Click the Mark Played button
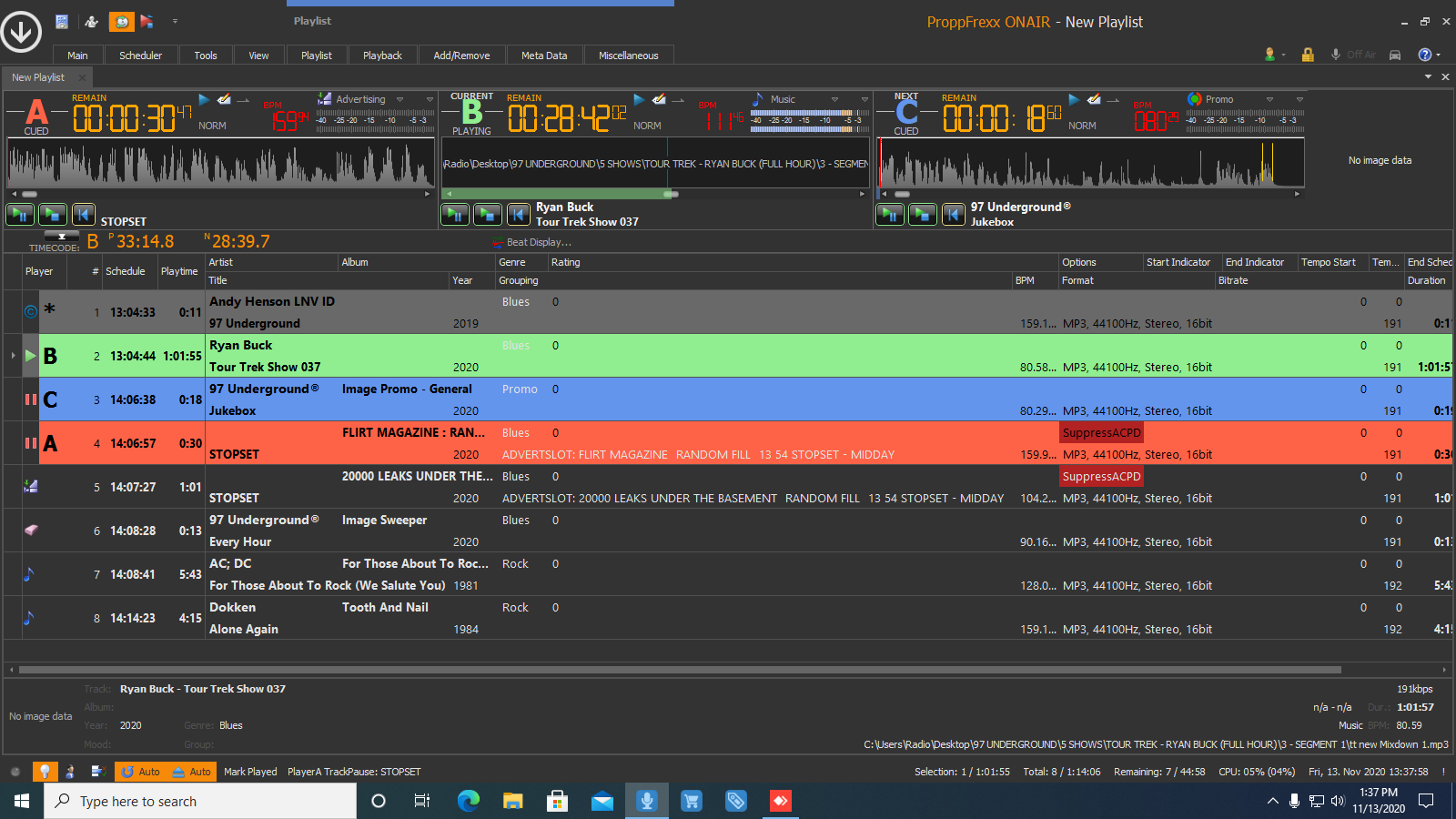The width and height of the screenshot is (1456, 819). 250,772
